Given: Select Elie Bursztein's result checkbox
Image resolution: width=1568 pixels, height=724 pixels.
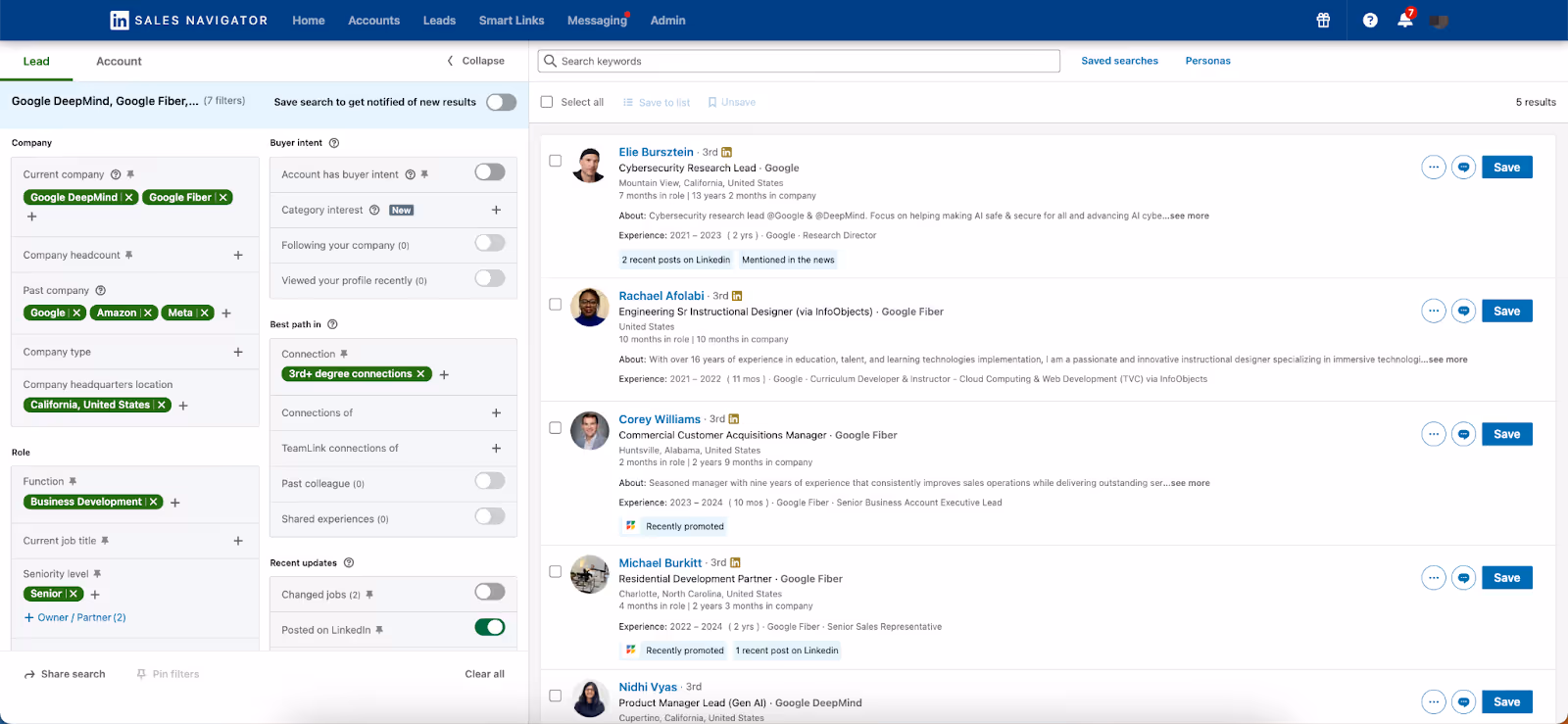Looking at the screenshot, I should (555, 161).
